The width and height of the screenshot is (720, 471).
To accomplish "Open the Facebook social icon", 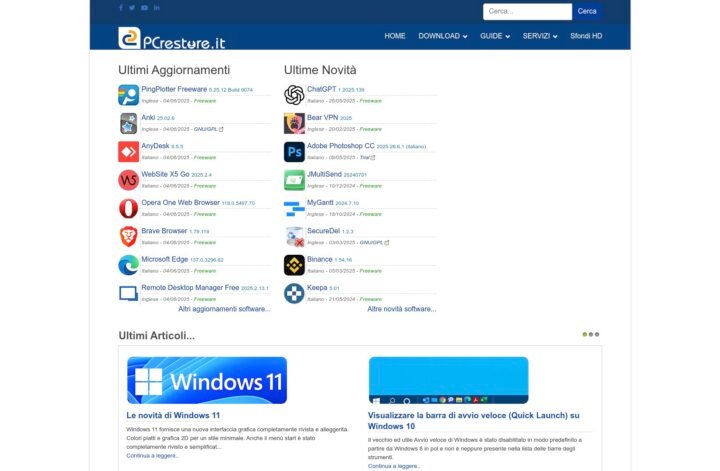I will point(121,8).
